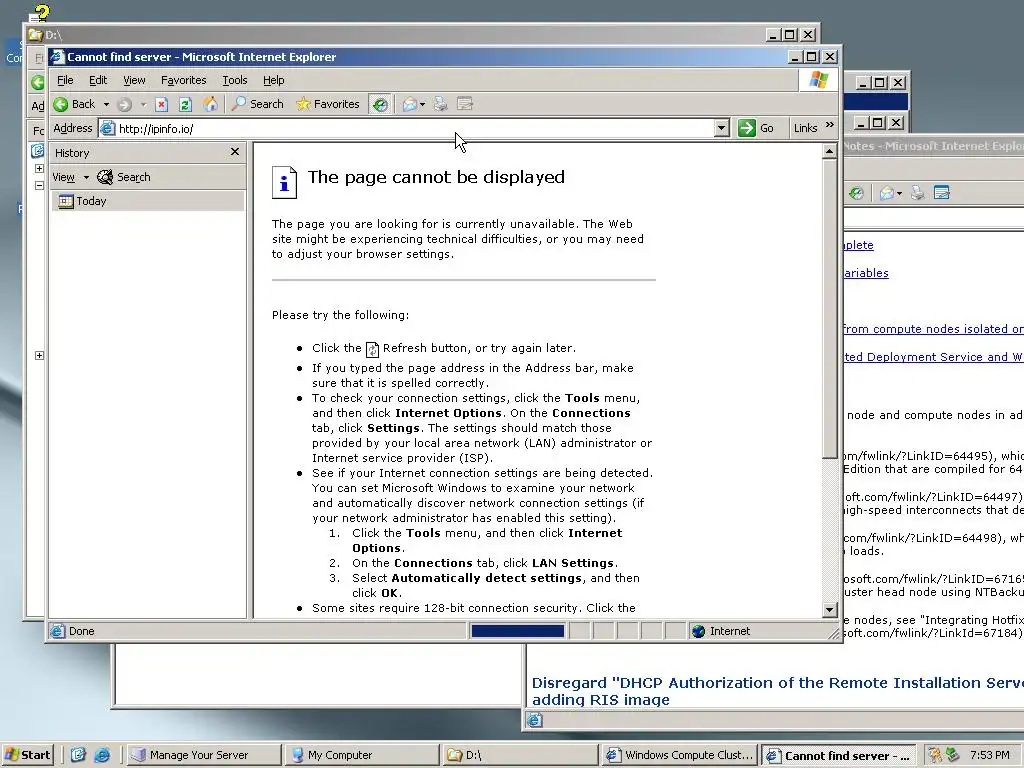
Task: Click the Go button next to address bar
Action: click(756, 128)
